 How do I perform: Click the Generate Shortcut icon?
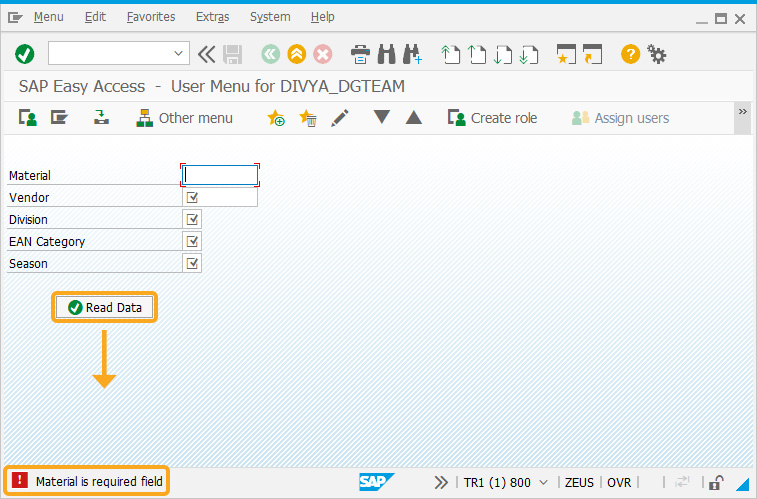click(592, 54)
